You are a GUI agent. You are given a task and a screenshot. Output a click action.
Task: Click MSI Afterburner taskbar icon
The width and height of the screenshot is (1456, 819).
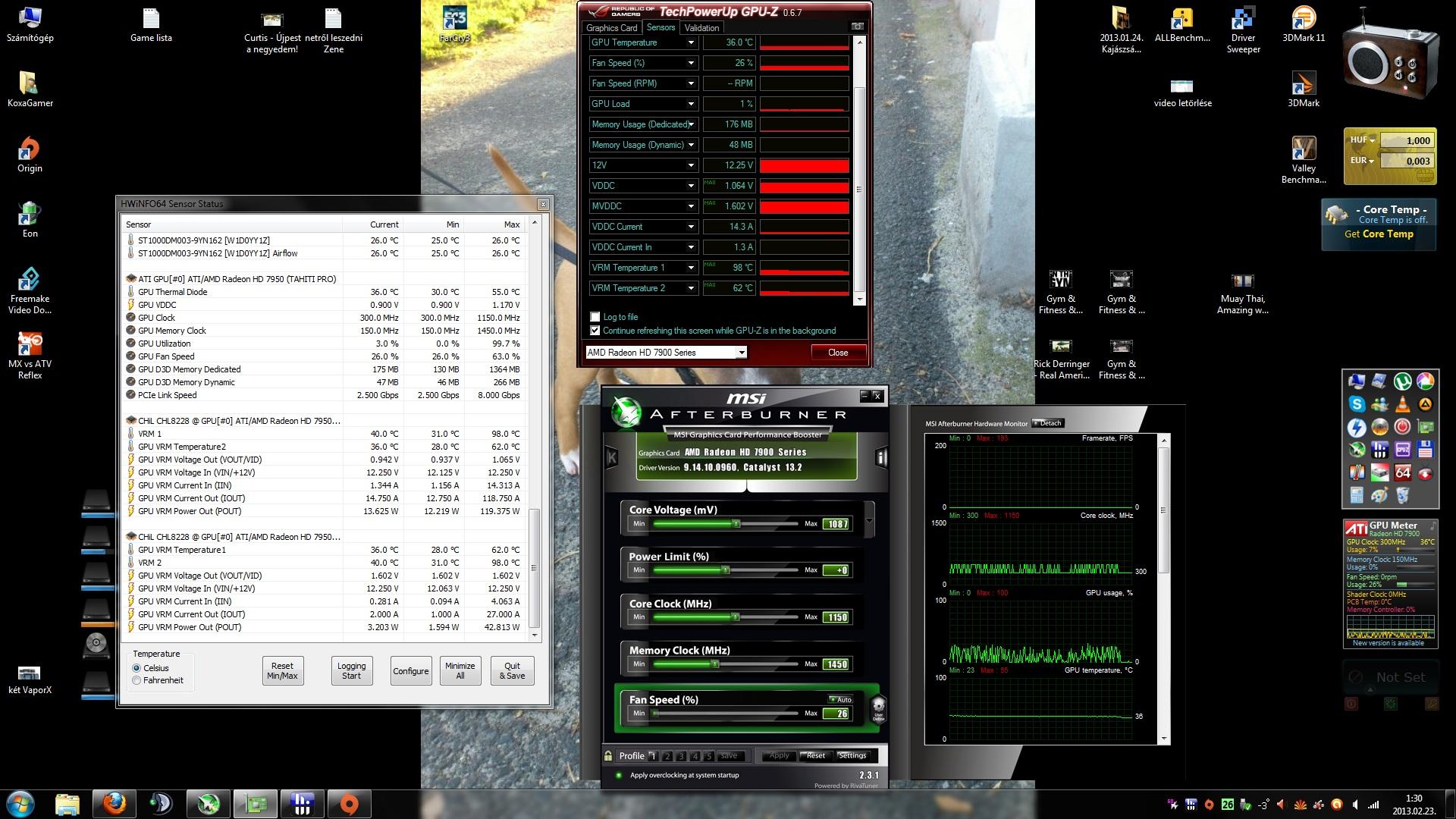click(x=209, y=804)
